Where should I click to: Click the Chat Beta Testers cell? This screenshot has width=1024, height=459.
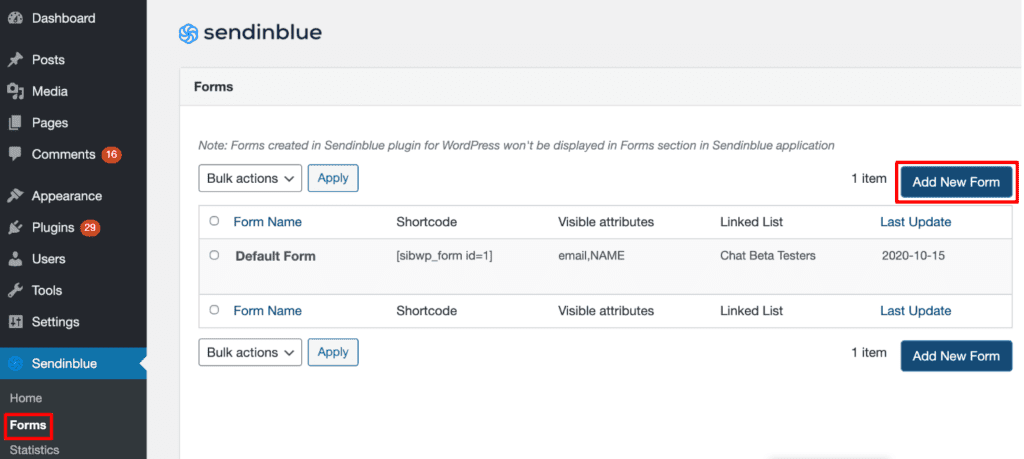[x=768, y=256]
